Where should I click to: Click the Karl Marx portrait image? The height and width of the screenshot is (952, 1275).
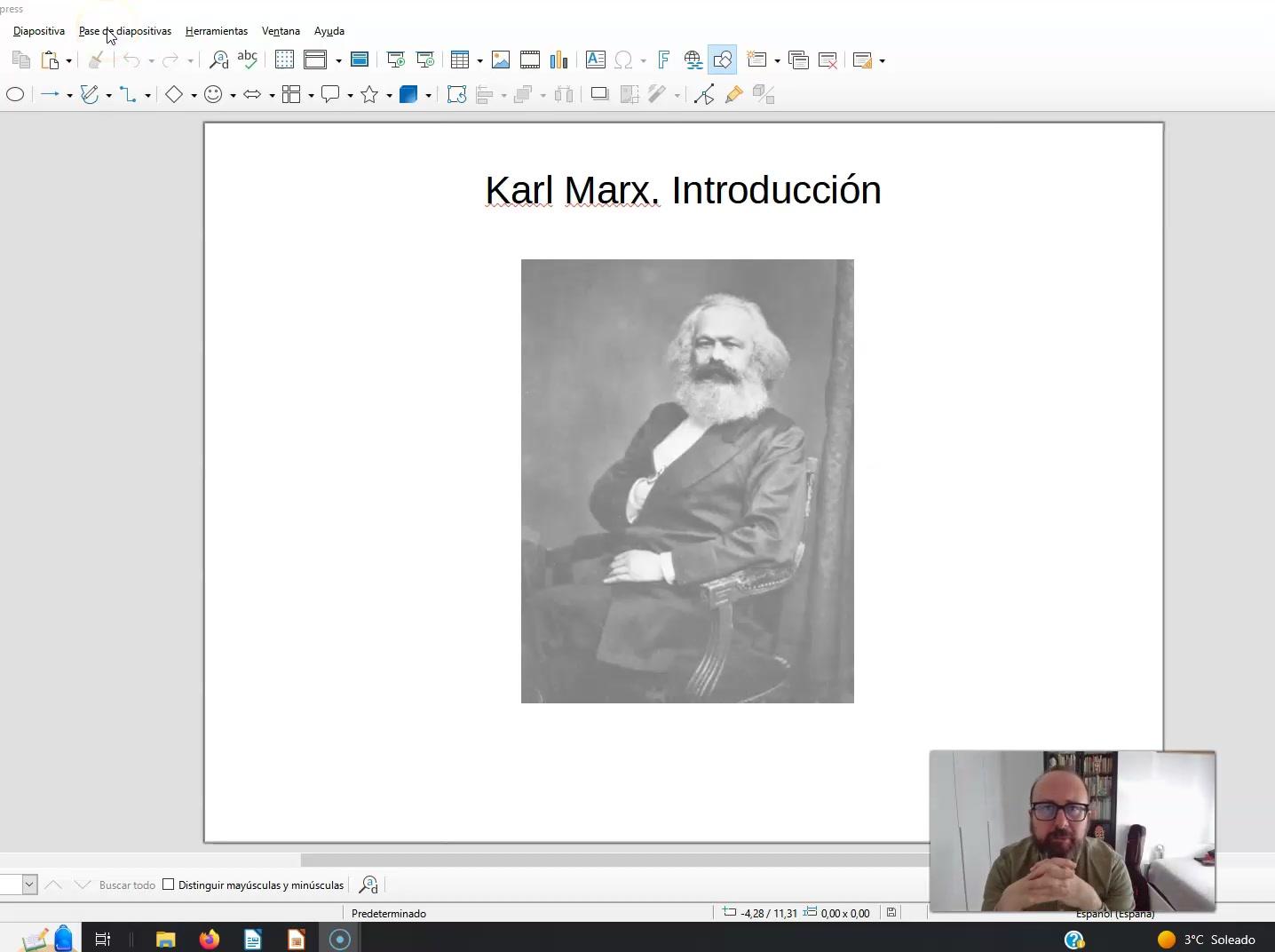click(687, 480)
